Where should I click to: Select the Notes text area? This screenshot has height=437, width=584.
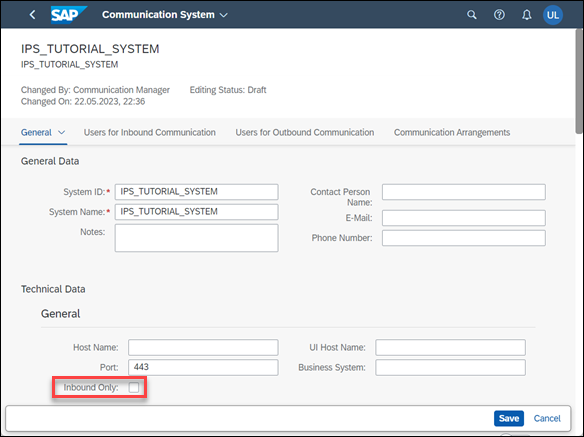point(196,238)
